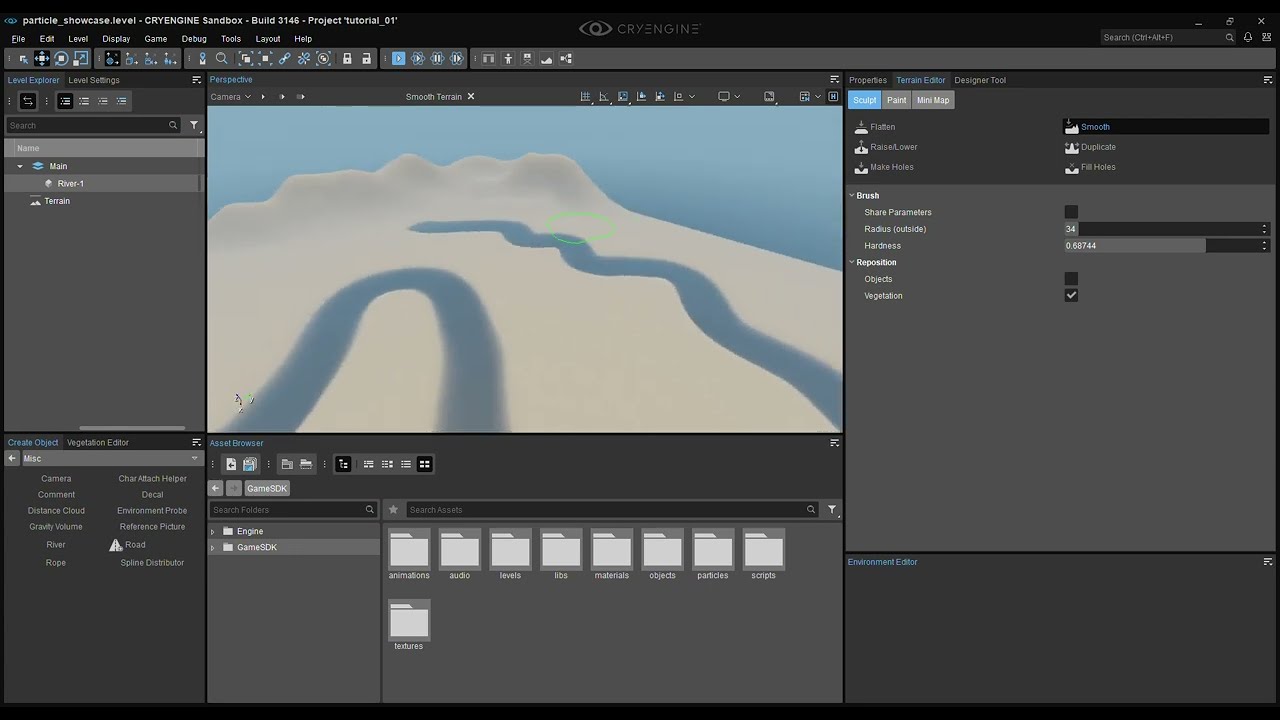Switch Asset Browser to thumbnail view

[x=424, y=464]
